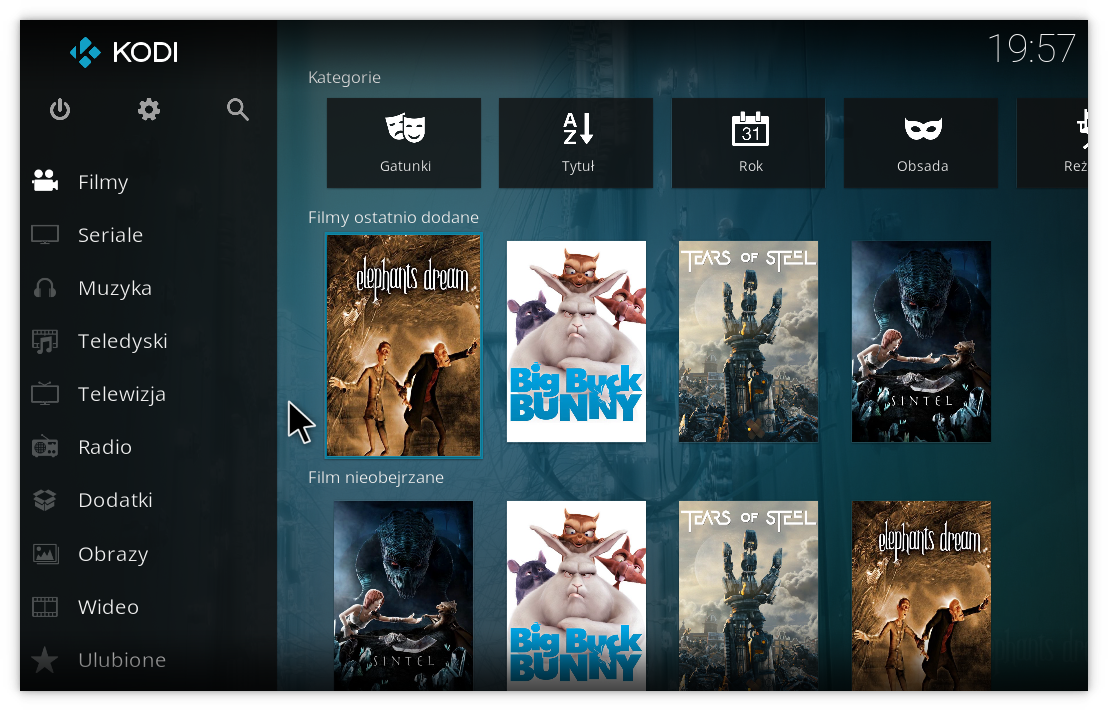
Task: Select Elephants Dream in recently added
Action: (403, 346)
